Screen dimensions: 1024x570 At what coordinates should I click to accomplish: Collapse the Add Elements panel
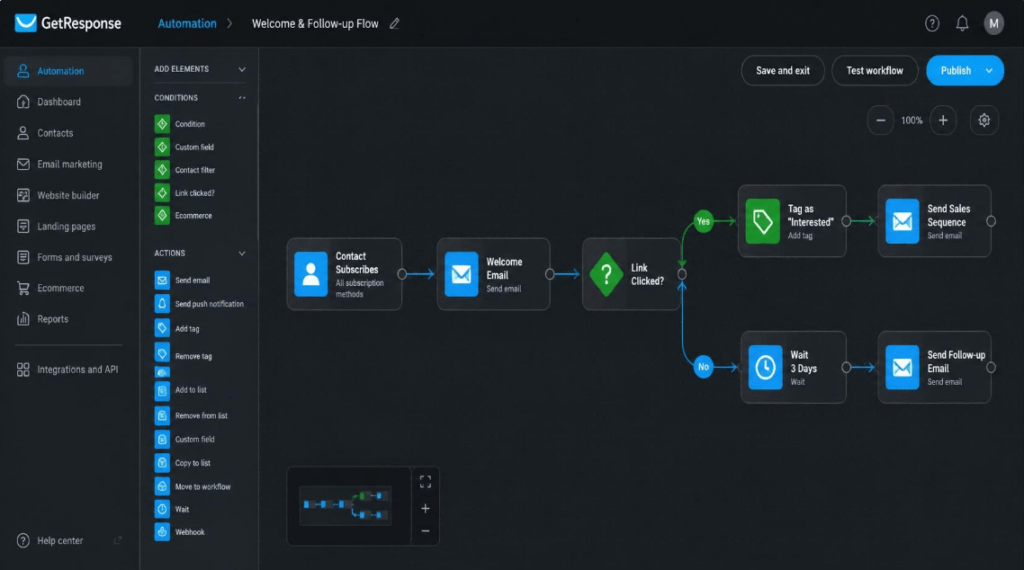pyautogui.click(x=242, y=69)
